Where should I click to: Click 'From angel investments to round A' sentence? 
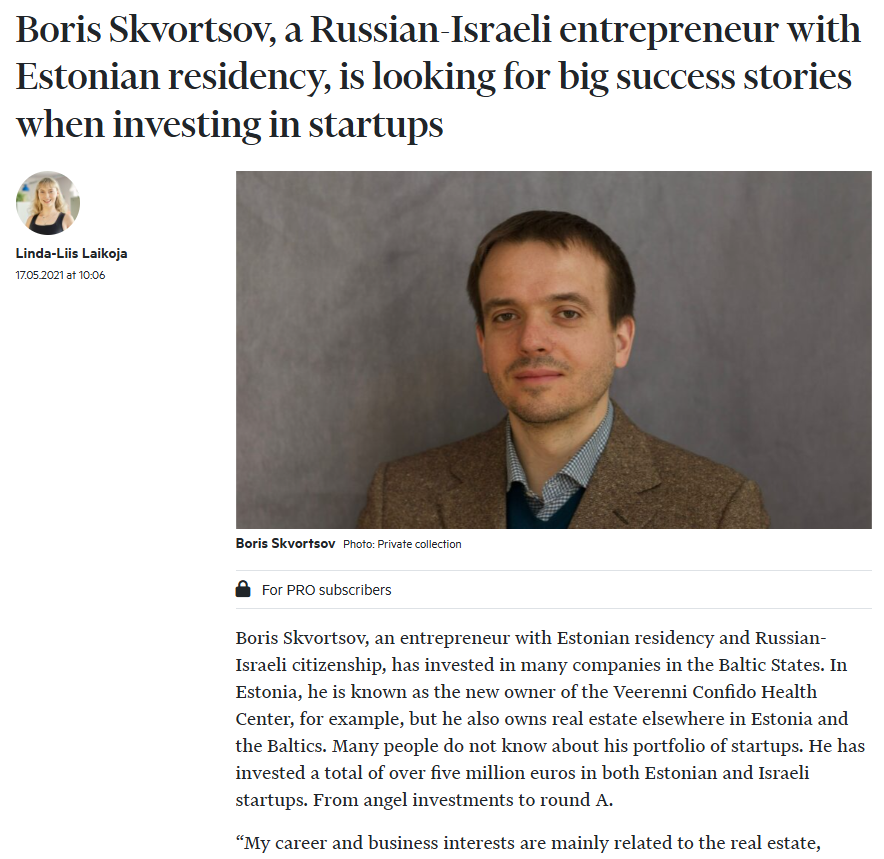(462, 800)
